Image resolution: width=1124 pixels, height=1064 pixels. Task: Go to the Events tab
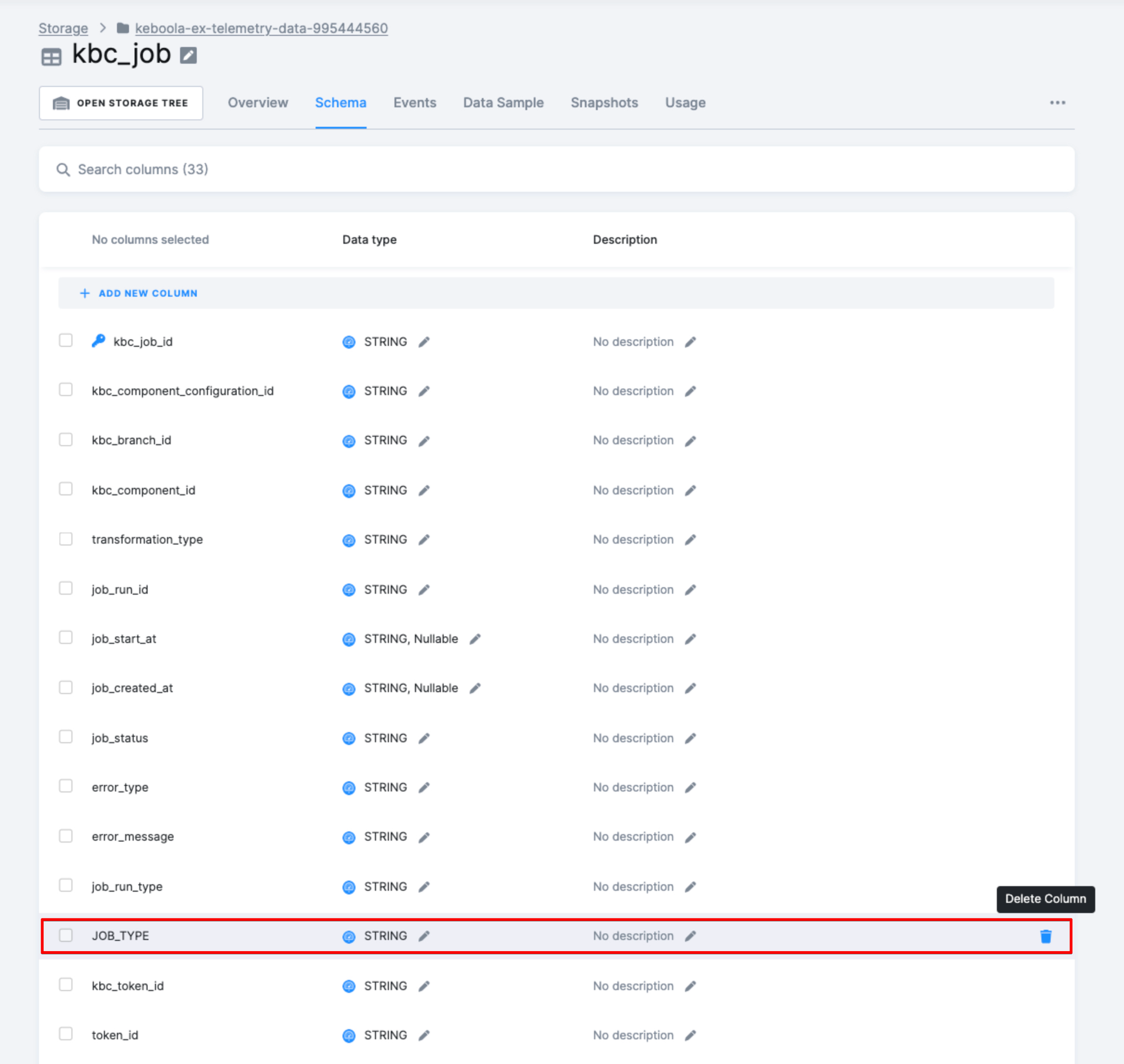415,103
